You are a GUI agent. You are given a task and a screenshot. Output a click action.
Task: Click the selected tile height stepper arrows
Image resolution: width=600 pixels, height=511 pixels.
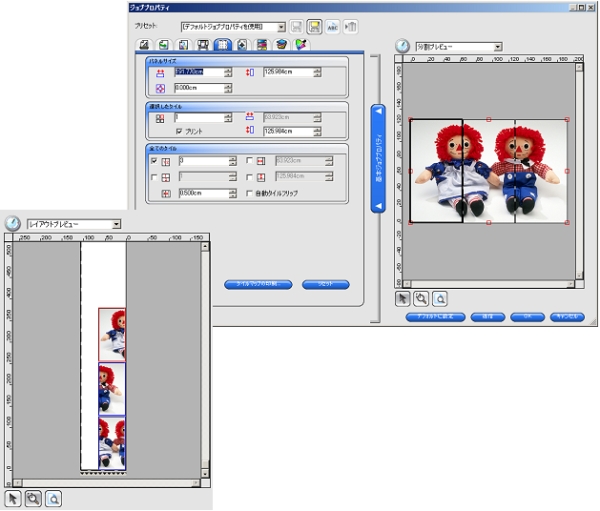pyautogui.click(x=317, y=131)
